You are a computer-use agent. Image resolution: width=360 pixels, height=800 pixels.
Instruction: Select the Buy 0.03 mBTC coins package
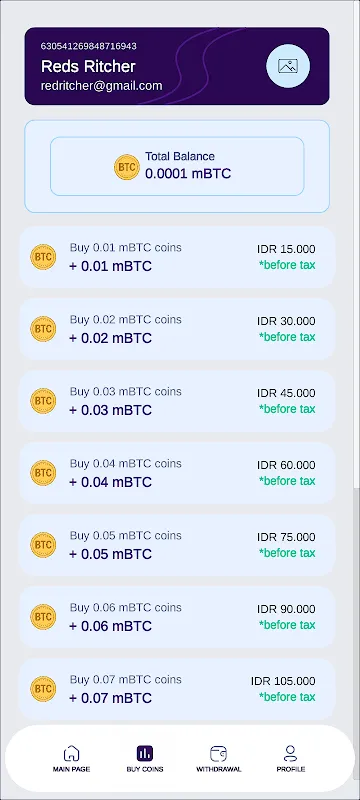(x=177, y=401)
